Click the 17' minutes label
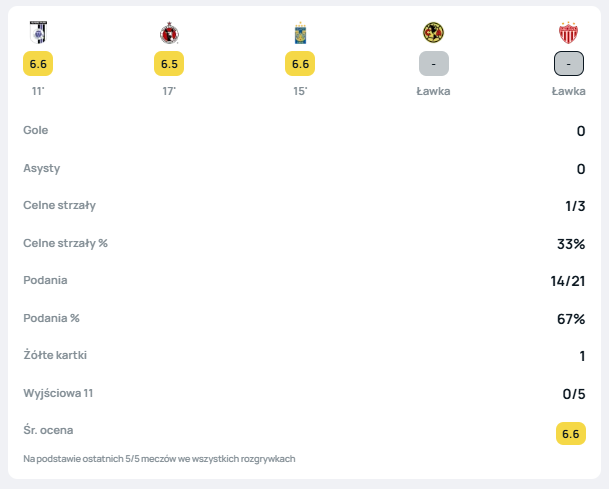 (x=169, y=91)
